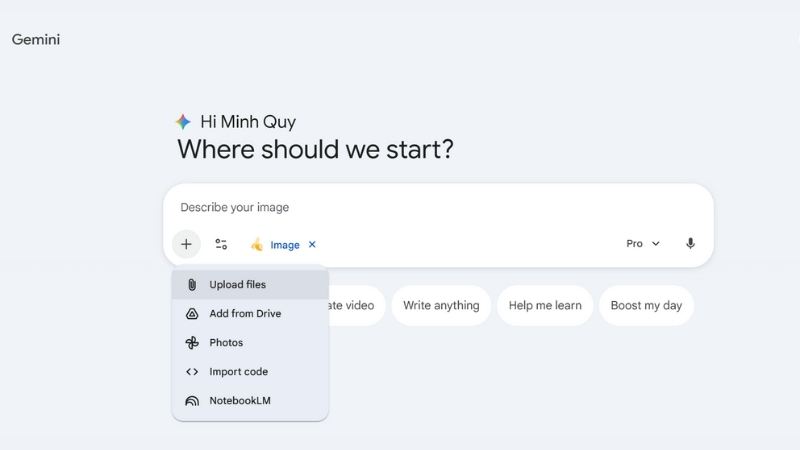The height and width of the screenshot is (450, 800).
Task: Select the Boost my day suggestion
Action: click(646, 305)
